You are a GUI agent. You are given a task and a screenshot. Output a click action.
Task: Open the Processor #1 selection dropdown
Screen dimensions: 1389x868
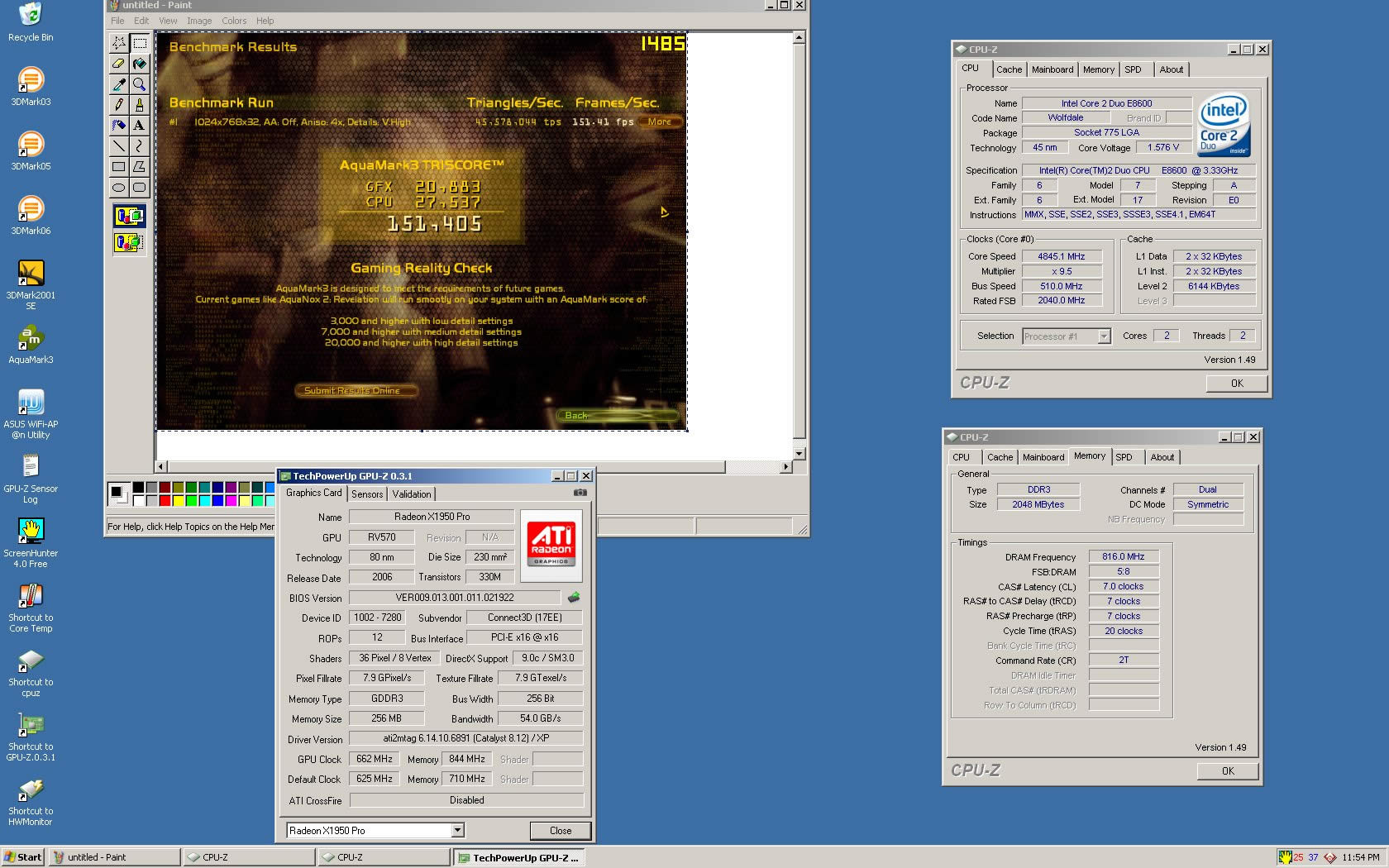[x=1104, y=336]
